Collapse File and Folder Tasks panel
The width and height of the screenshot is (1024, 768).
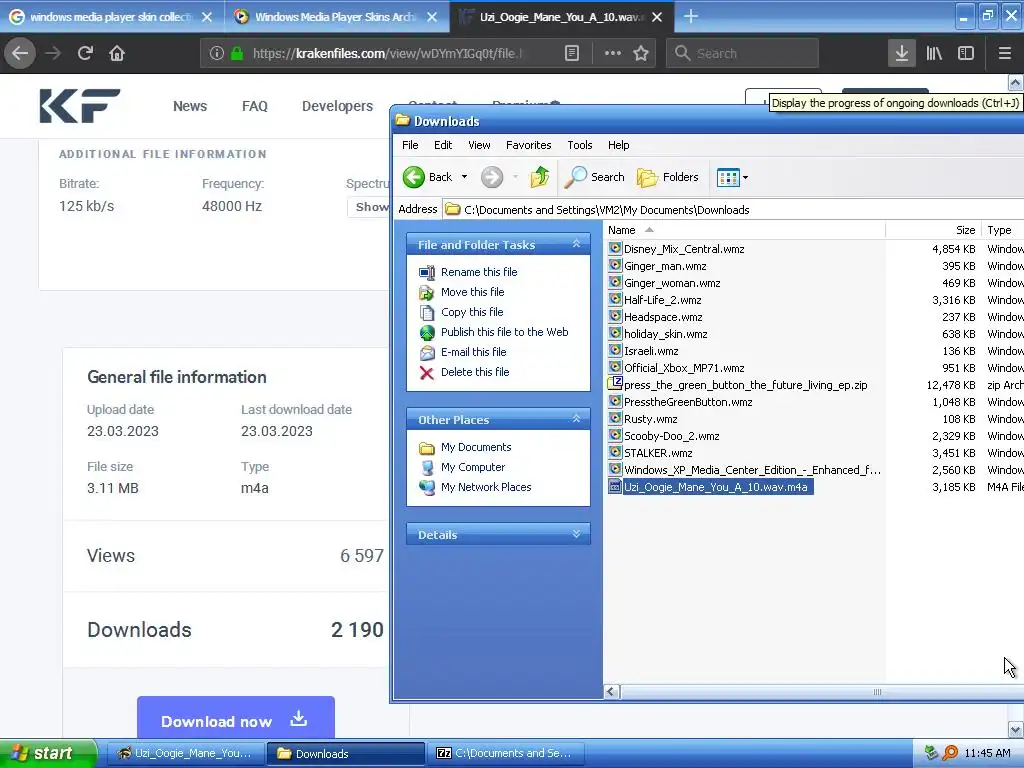[x=576, y=244]
